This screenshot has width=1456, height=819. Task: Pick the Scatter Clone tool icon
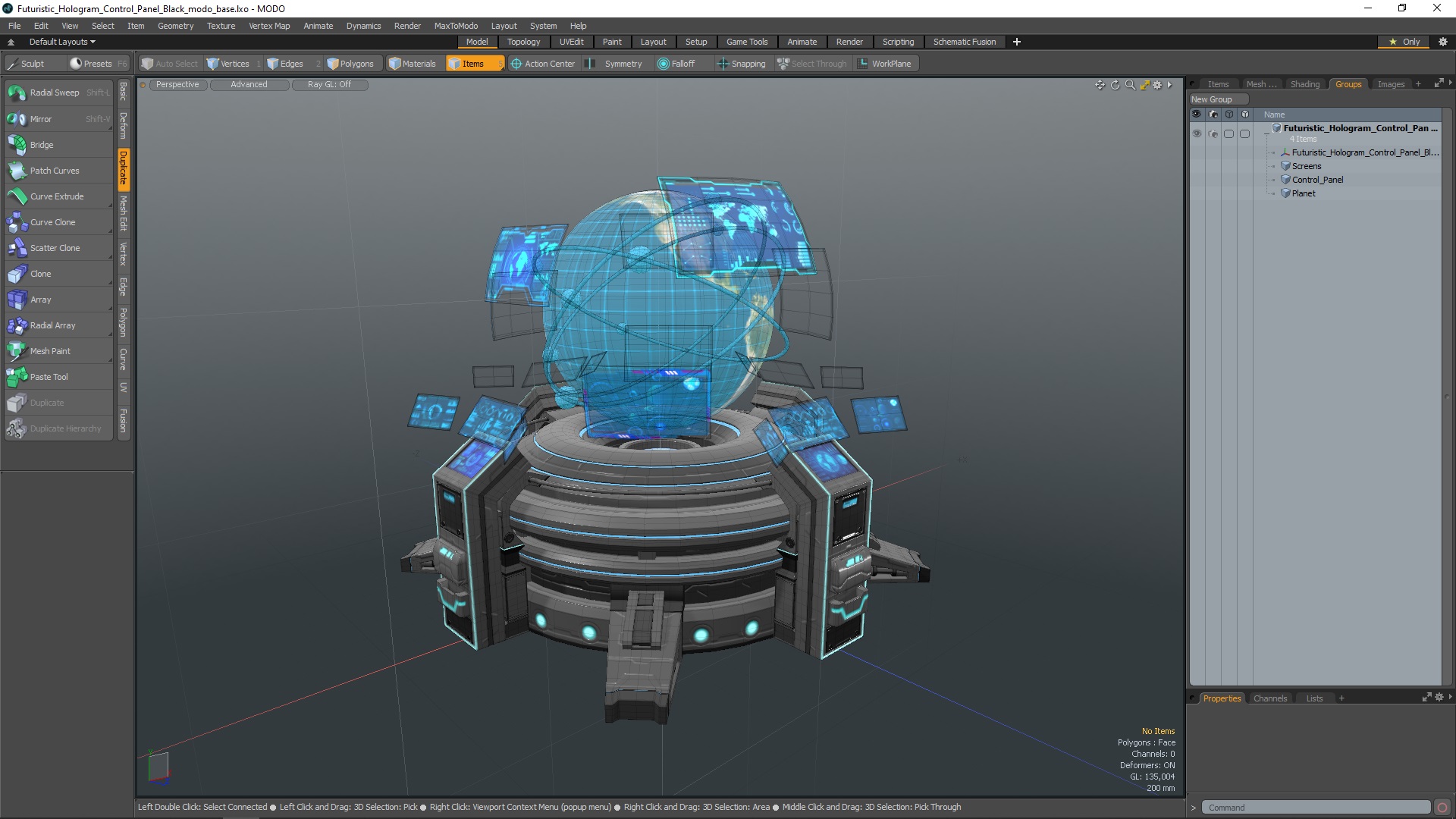(17, 248)
